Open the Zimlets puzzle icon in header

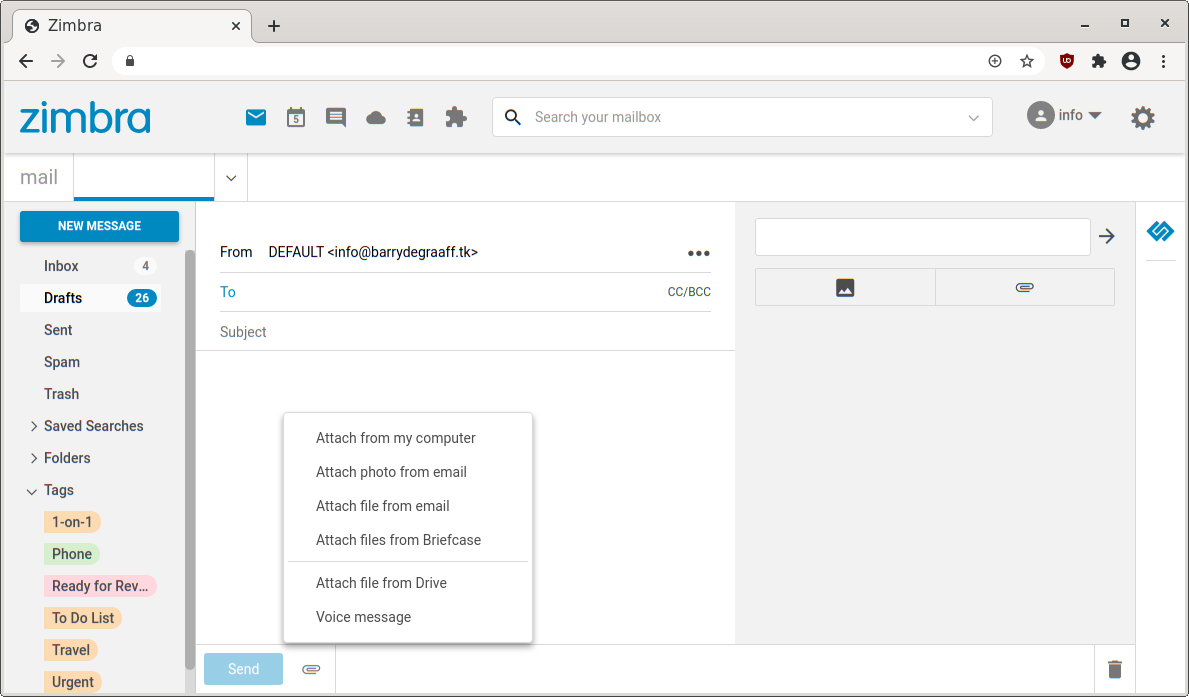tap(456, 118)
